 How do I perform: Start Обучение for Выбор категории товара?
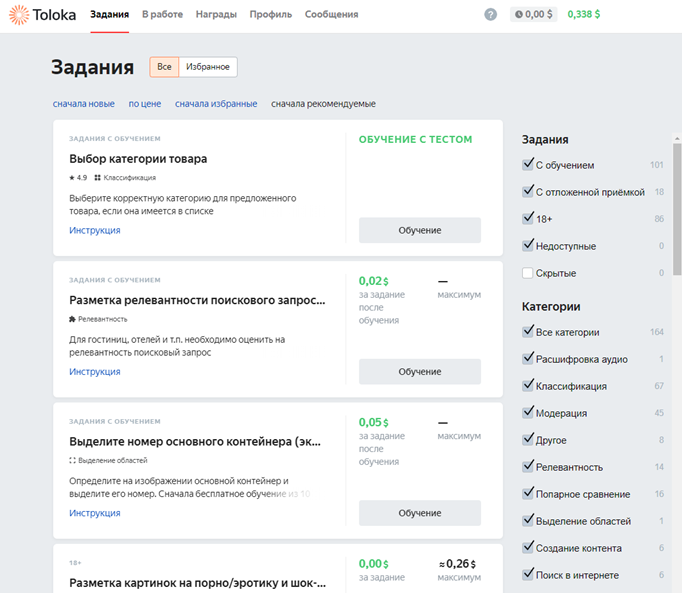[x=420, y=230]
